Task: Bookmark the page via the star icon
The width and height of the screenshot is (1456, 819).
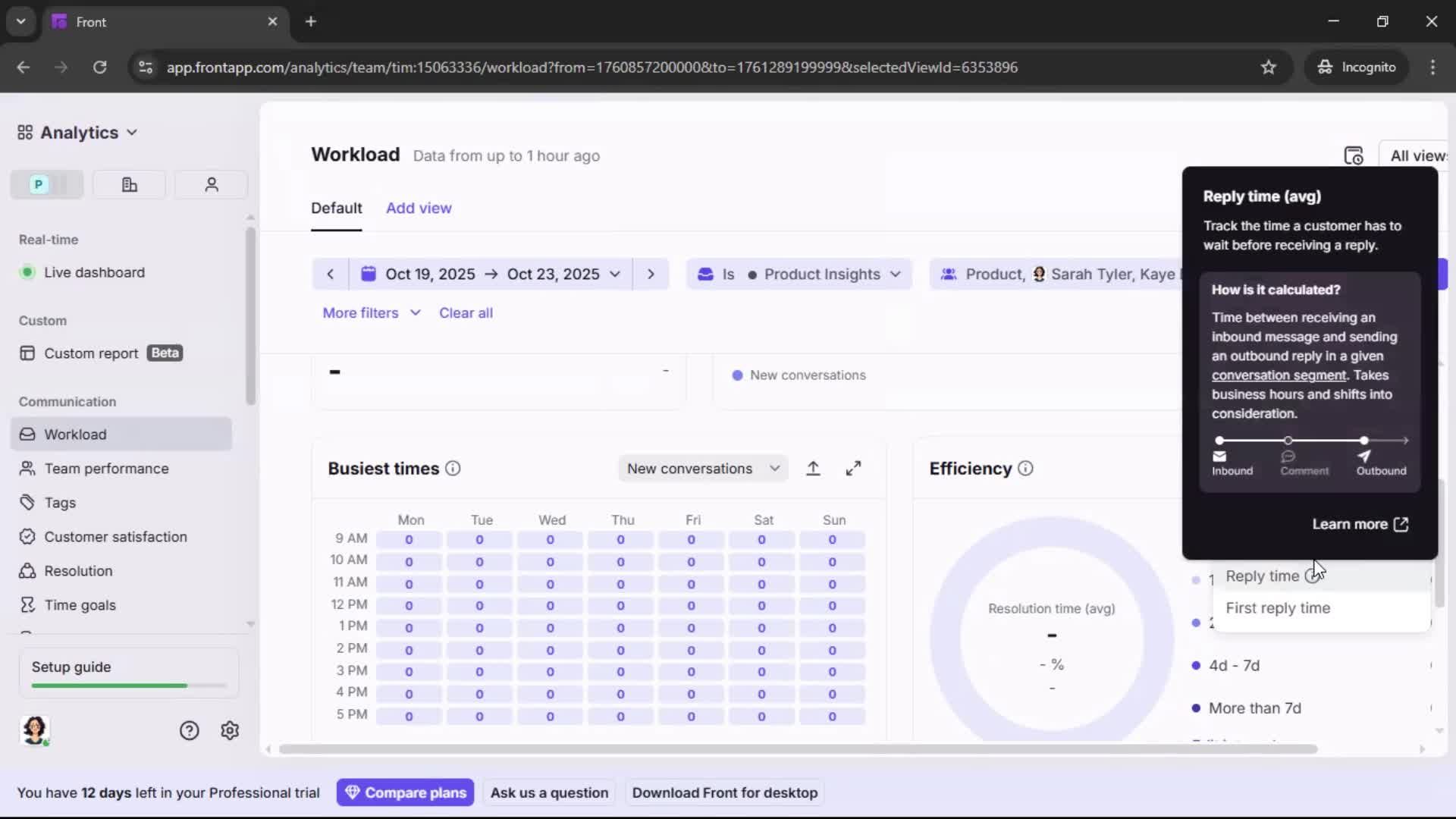Action: point(1269,67)
